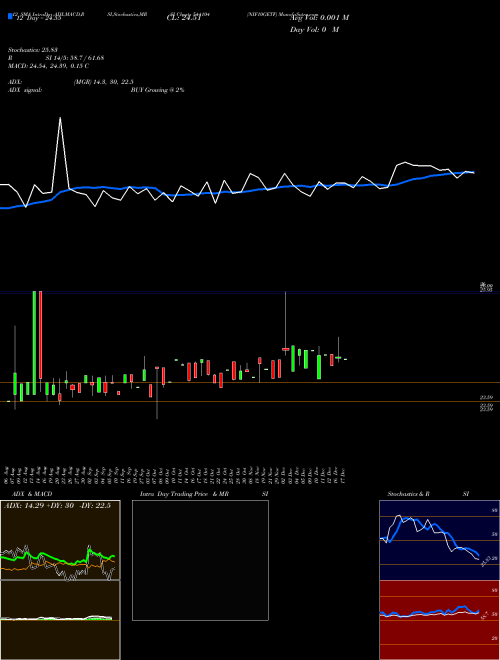Click the tall red candlestick beside the green one

click(40, 335)
